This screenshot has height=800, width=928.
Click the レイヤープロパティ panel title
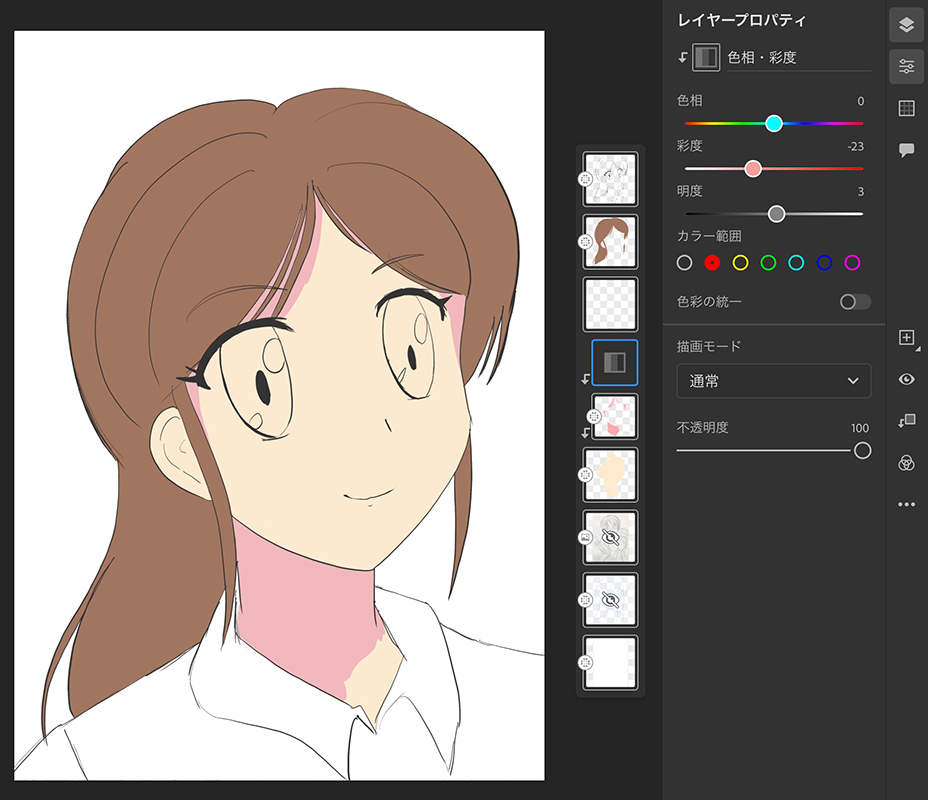click(742, 20)
